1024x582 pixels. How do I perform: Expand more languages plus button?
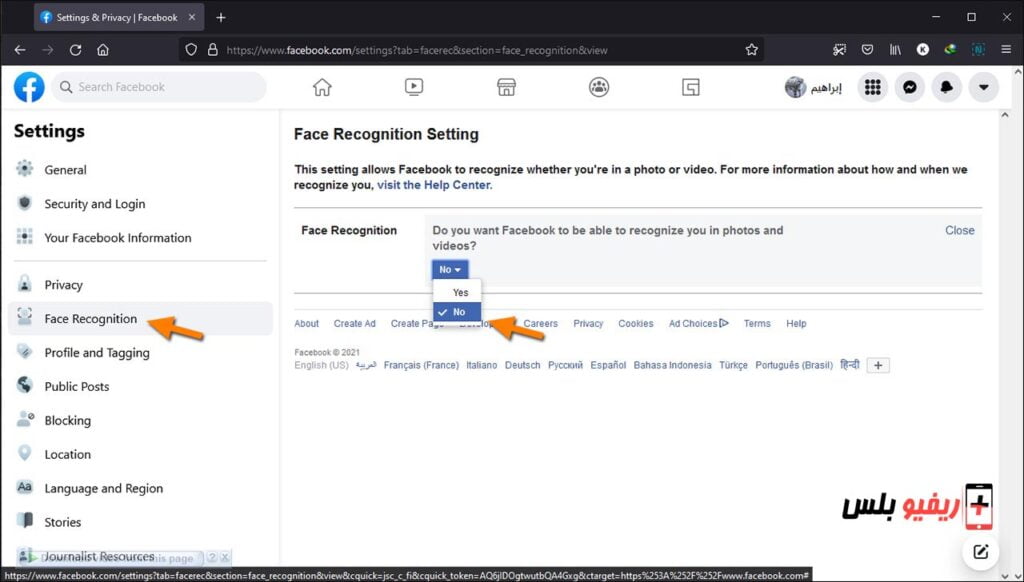point(878,366)
